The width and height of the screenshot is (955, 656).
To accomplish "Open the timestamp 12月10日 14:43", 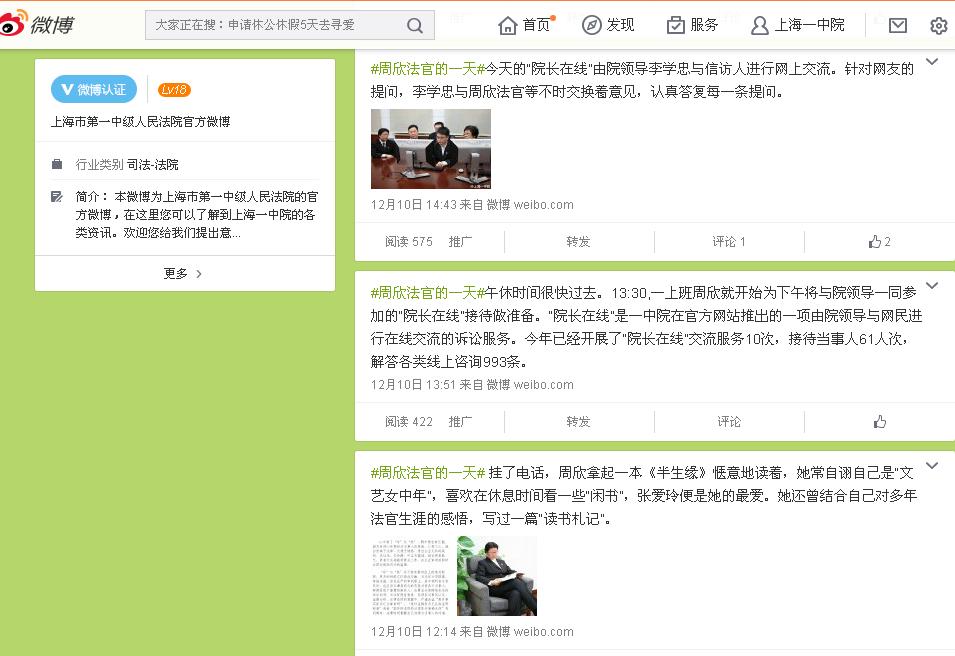I will 414,205.
